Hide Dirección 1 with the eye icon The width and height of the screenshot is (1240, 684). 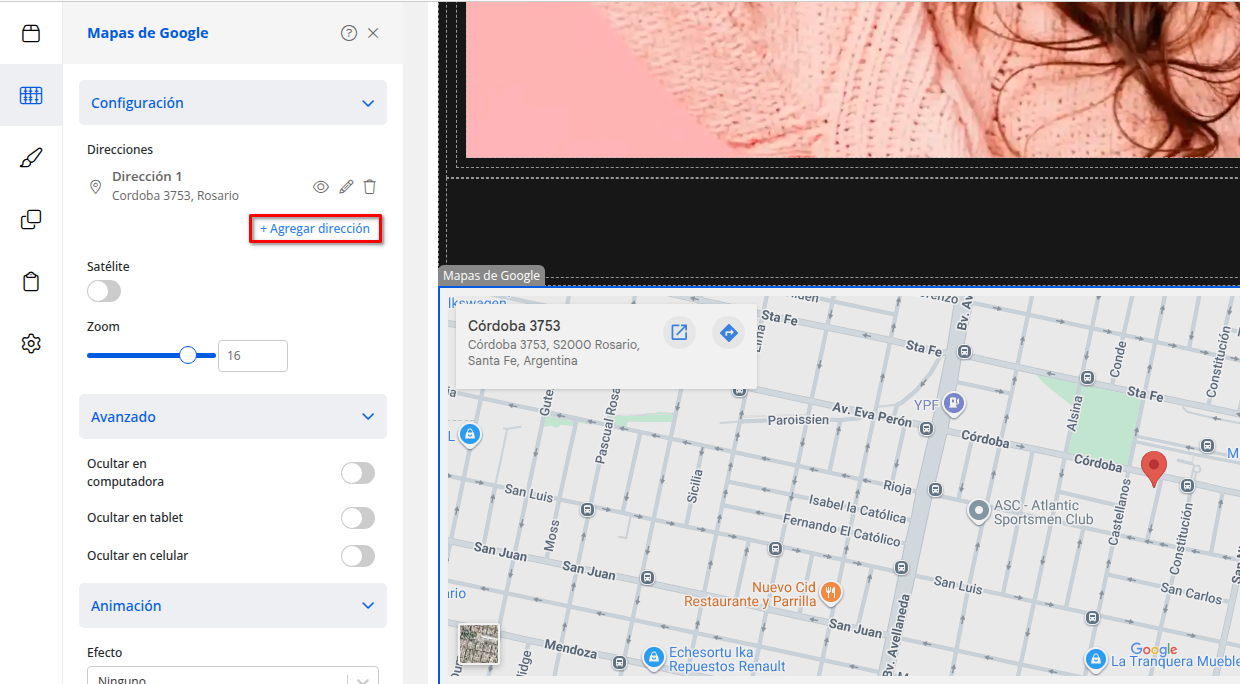click(321, 186)
